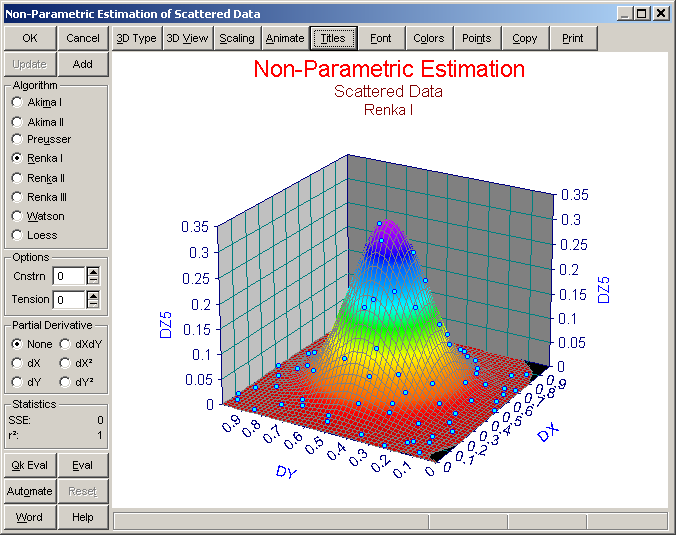
Task: Maximize the Non-Parametric Estimation window
Action: pos(642,13)
